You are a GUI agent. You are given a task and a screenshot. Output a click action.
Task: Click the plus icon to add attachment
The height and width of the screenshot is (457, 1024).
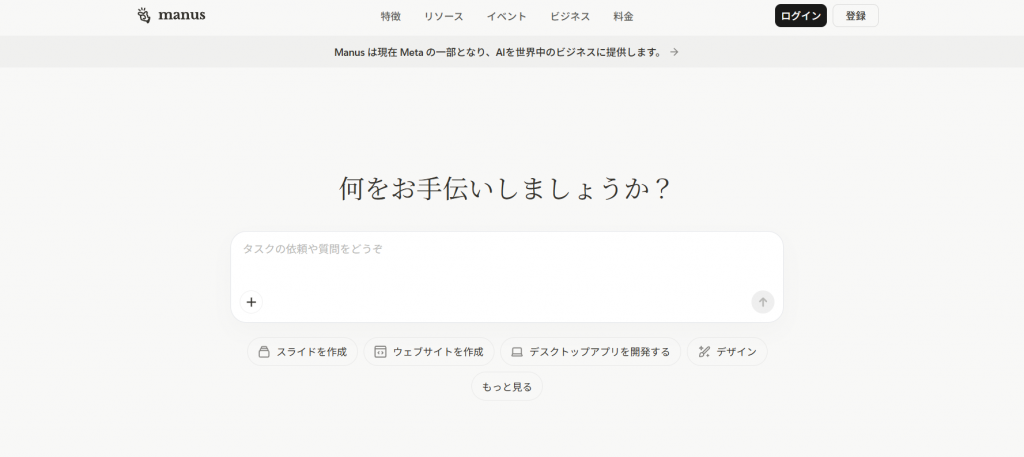(x=251, y=302)
